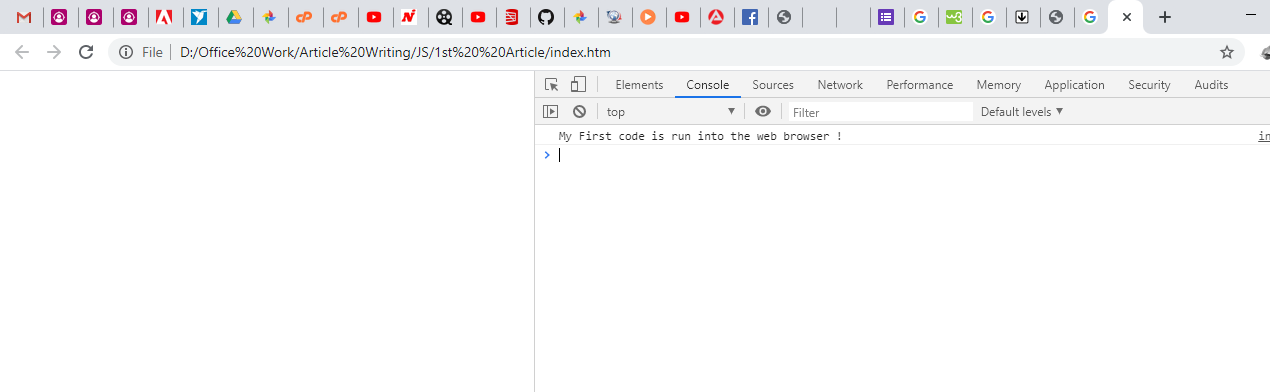Click the browser back arrow

pyautogui.click(x=22, y=52)
